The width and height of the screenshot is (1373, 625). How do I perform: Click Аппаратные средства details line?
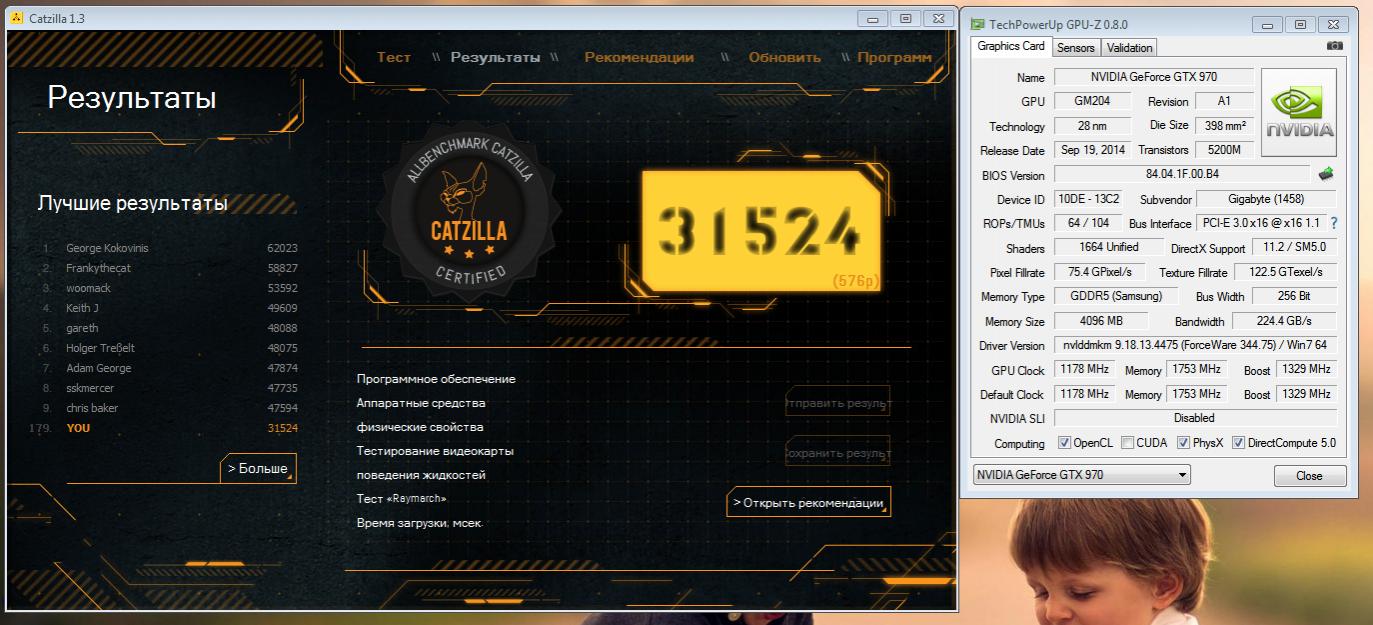pos(421,403)
